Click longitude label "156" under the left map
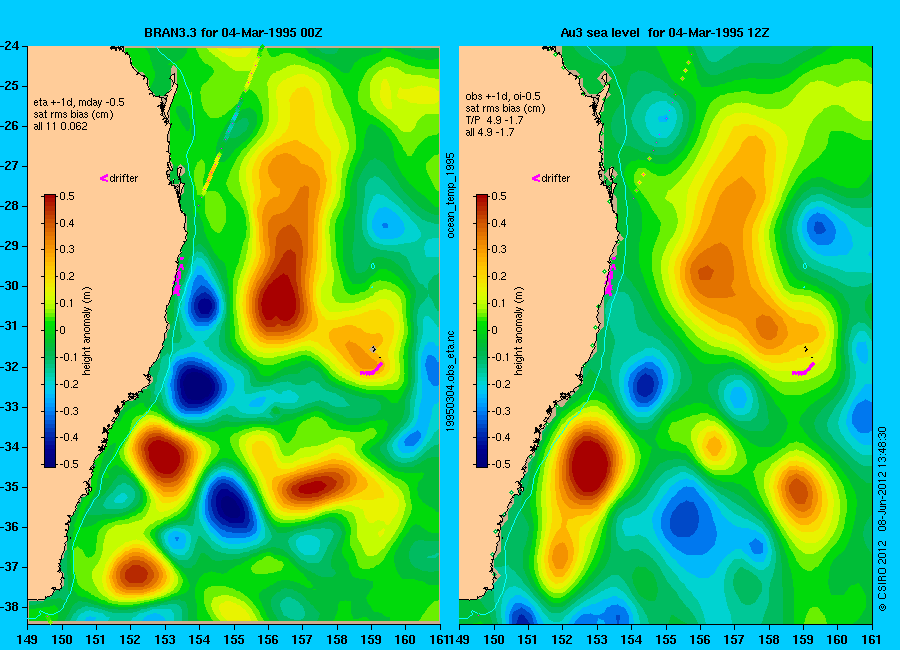 coord(268,640)
